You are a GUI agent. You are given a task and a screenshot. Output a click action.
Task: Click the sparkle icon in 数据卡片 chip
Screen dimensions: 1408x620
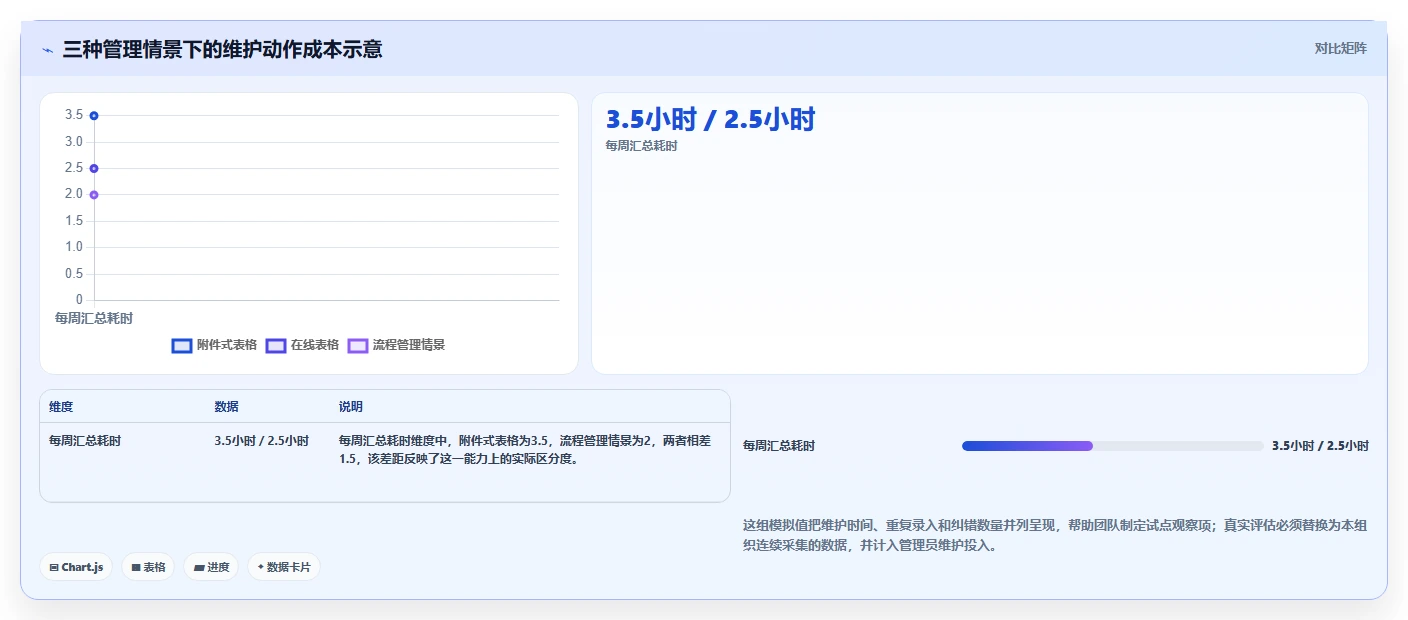pyautogui.click(x=261, y=567)
